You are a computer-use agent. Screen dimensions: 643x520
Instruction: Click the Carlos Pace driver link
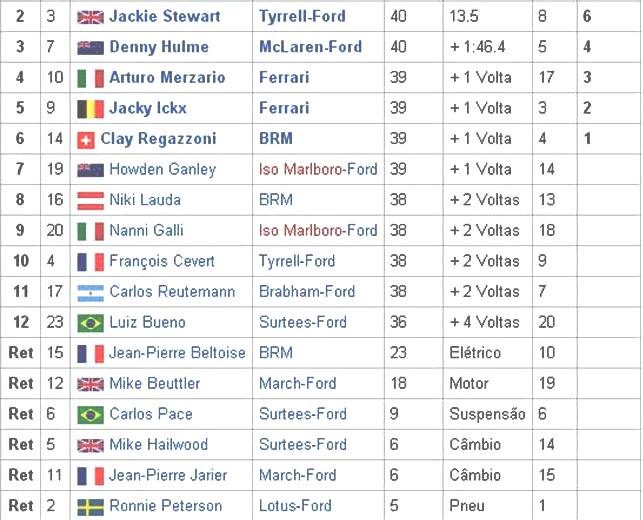(x=151, y=414)
